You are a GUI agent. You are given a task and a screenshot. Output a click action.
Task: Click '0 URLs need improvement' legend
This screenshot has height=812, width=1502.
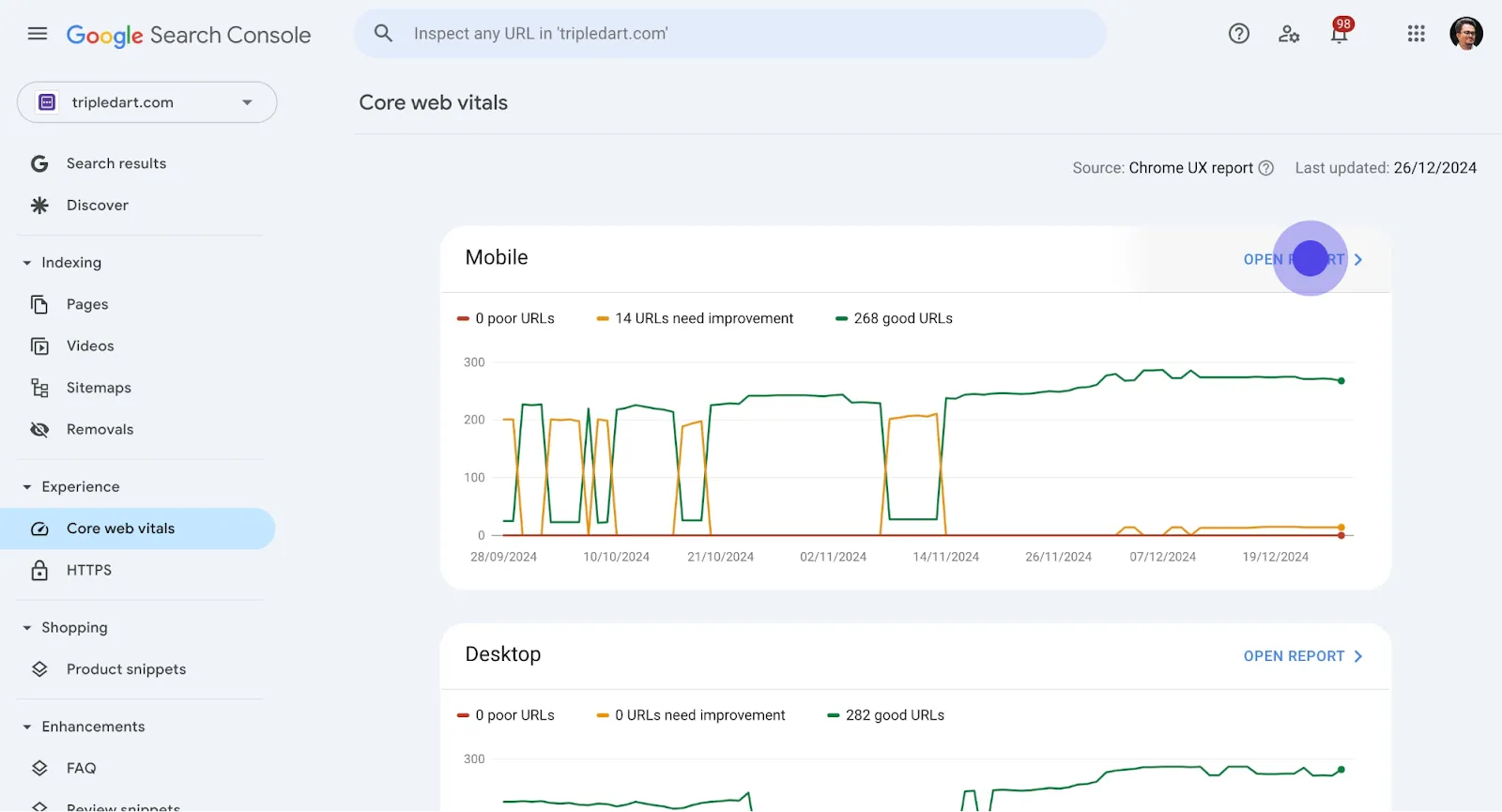(x=691, y=715)
